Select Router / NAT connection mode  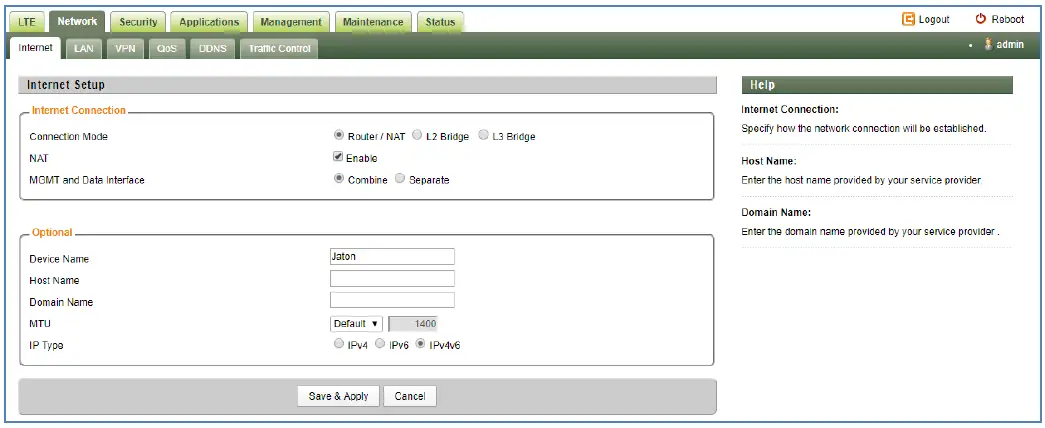point(339,135)
